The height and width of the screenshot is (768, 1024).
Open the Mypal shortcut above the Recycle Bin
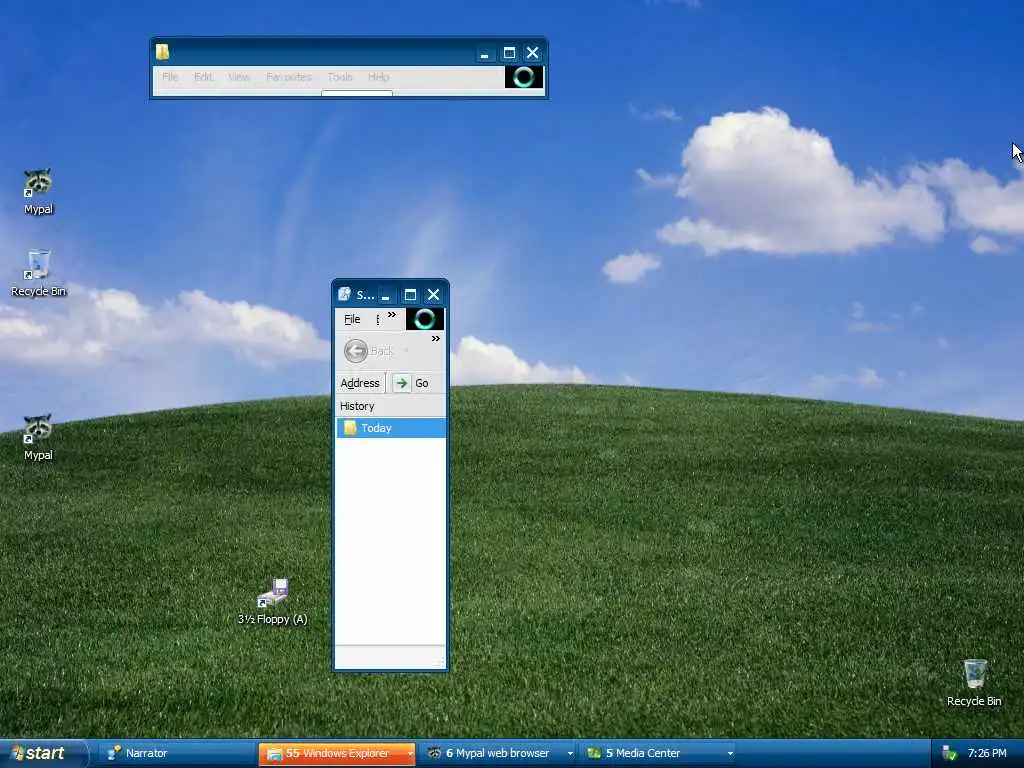point(38,191)
